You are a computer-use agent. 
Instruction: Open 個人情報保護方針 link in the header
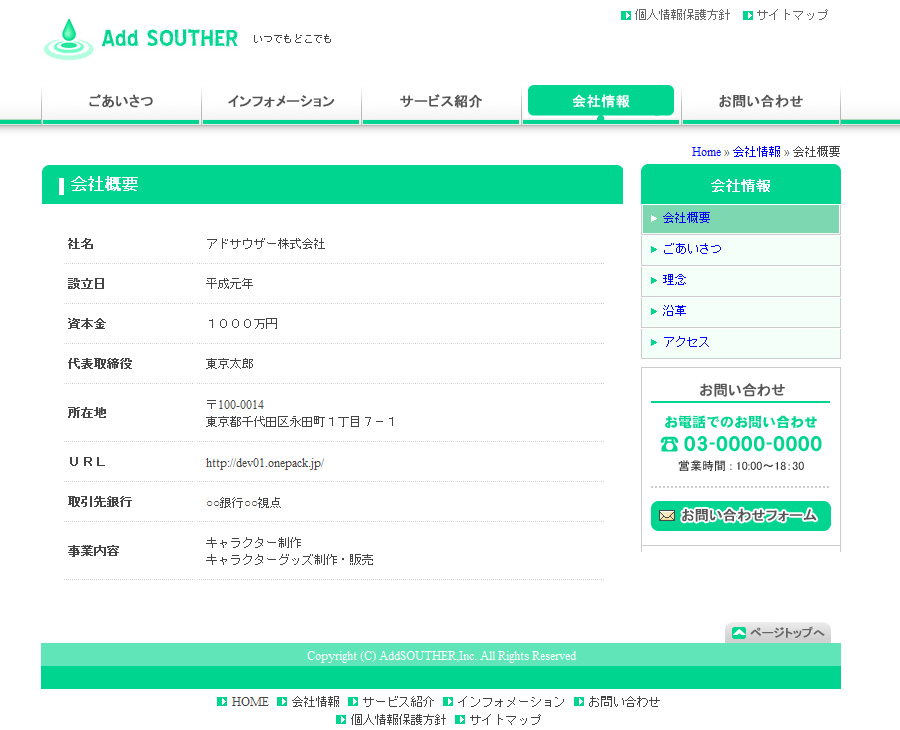coord(682,15)
